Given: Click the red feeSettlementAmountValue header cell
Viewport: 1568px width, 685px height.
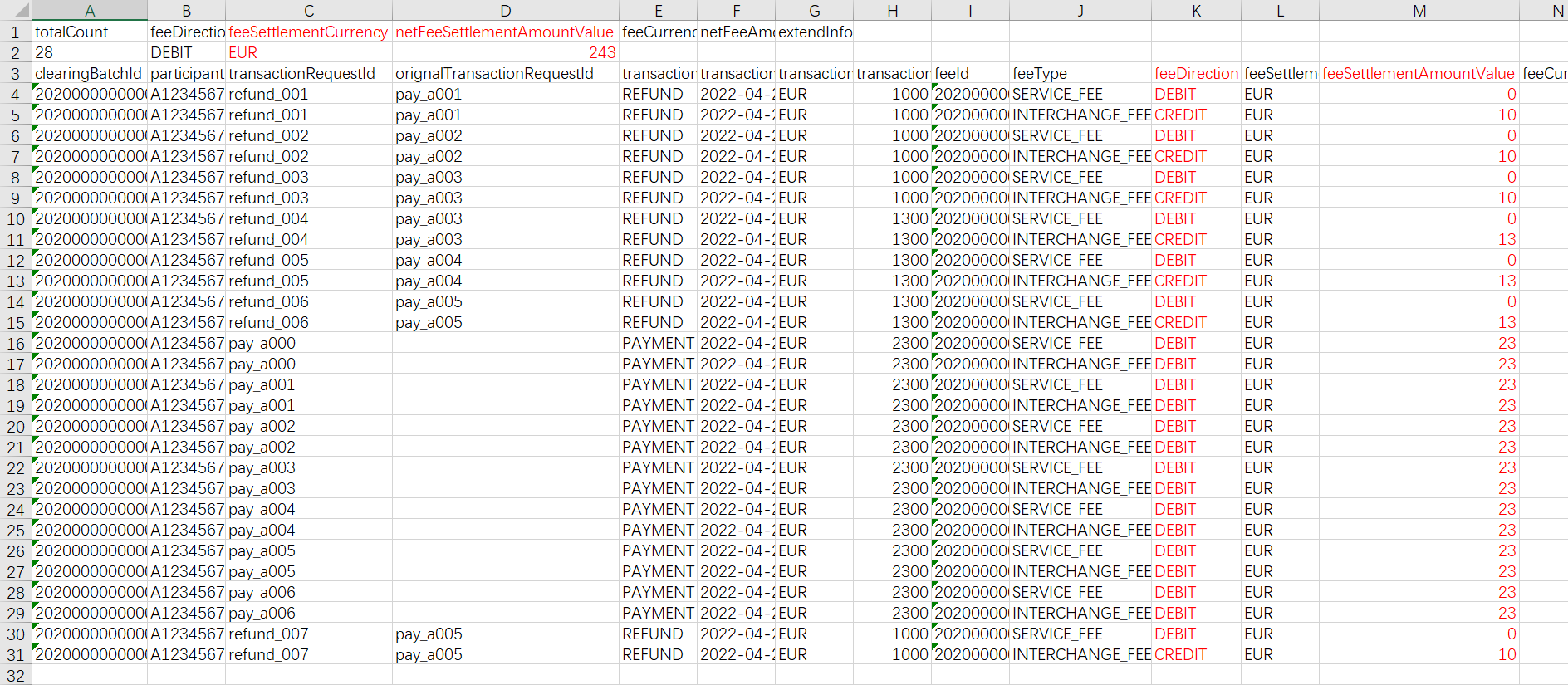Looking at the screenshot, I should (1418, 73).
